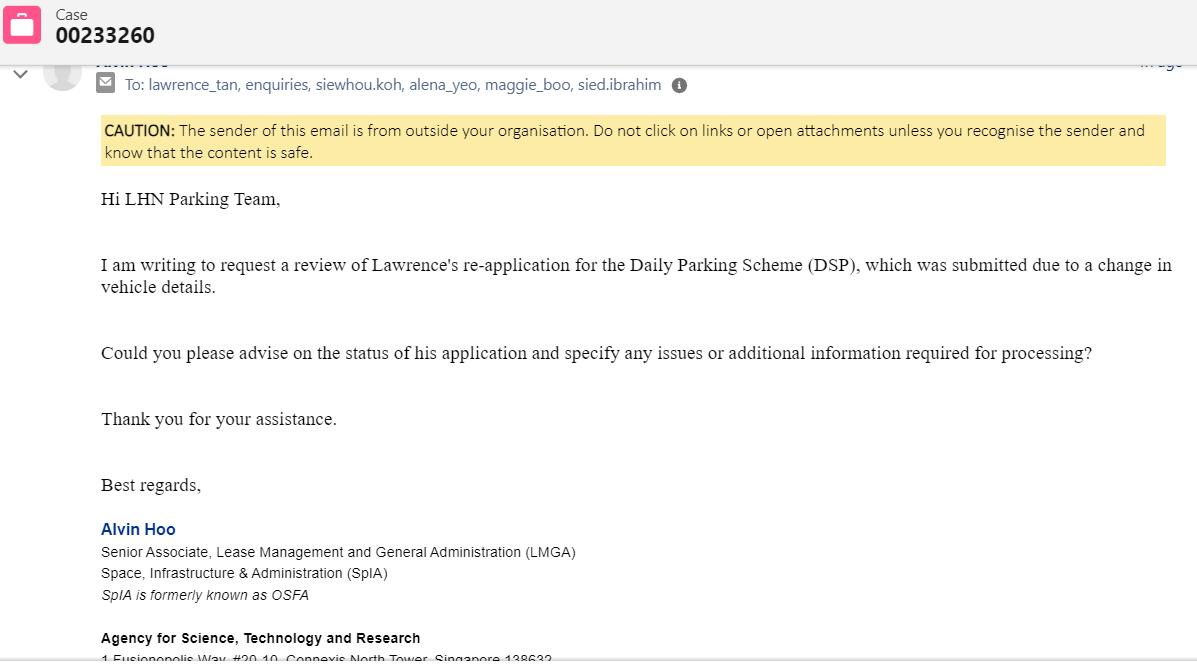Click the CAUTION warning banner text

click(633, 140)
